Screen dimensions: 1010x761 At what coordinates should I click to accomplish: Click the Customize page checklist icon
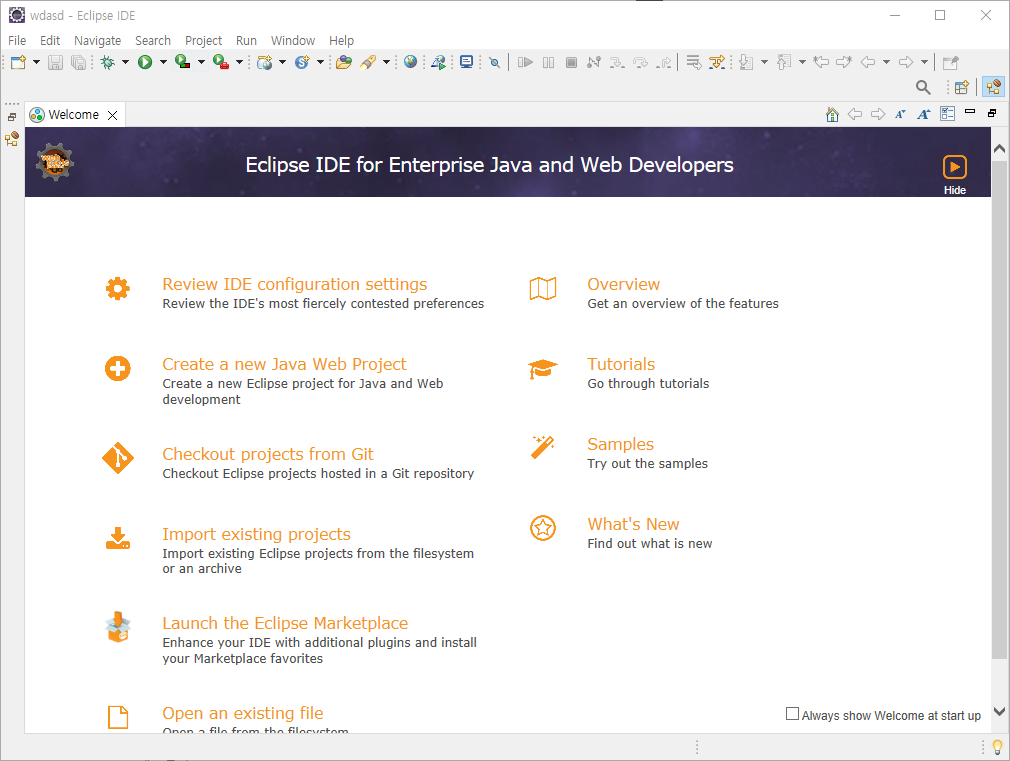pyautogui.click(x=948, y=114)
